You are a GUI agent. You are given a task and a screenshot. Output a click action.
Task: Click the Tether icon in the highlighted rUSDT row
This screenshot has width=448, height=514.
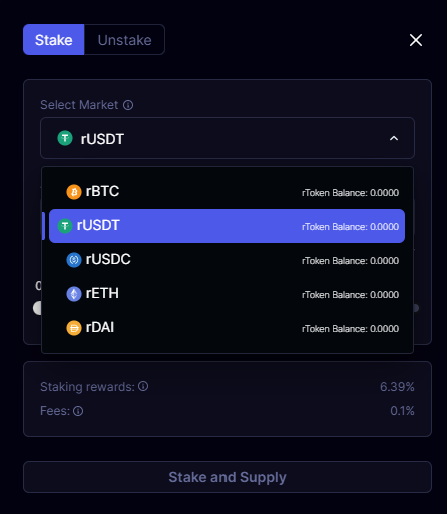(x=65, y=226)
